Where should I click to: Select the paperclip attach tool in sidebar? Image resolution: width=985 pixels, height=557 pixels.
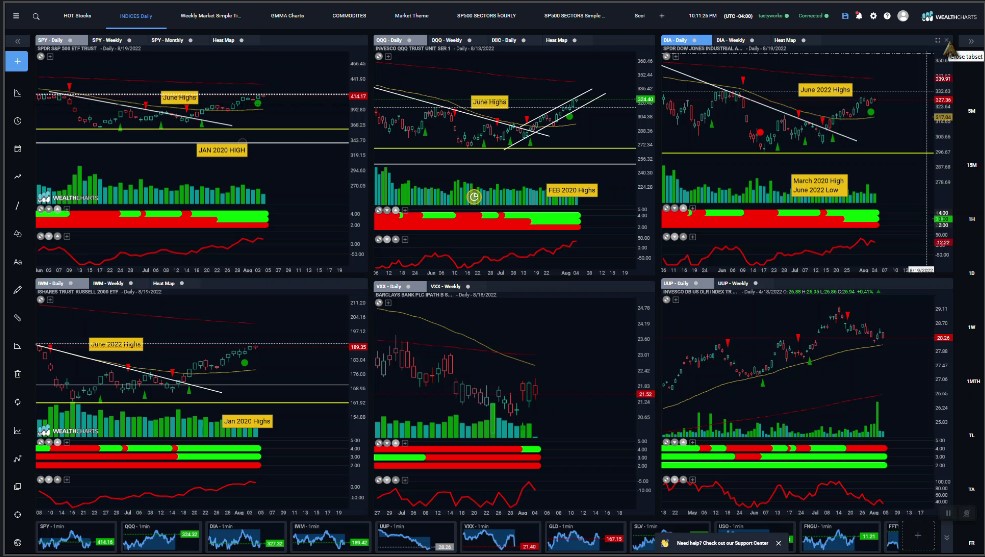(x=17, y=318)
